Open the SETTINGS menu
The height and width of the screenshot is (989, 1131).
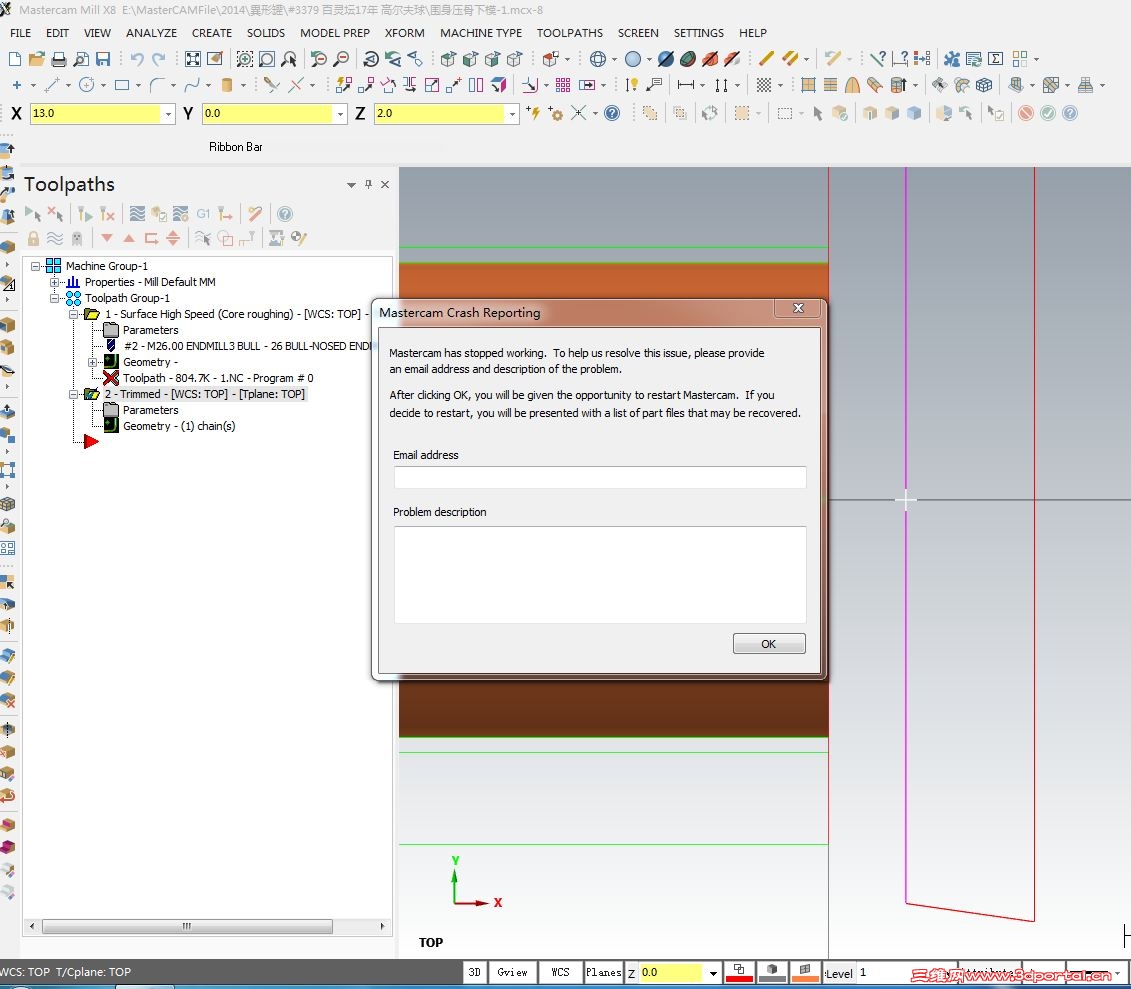point(699,33)
